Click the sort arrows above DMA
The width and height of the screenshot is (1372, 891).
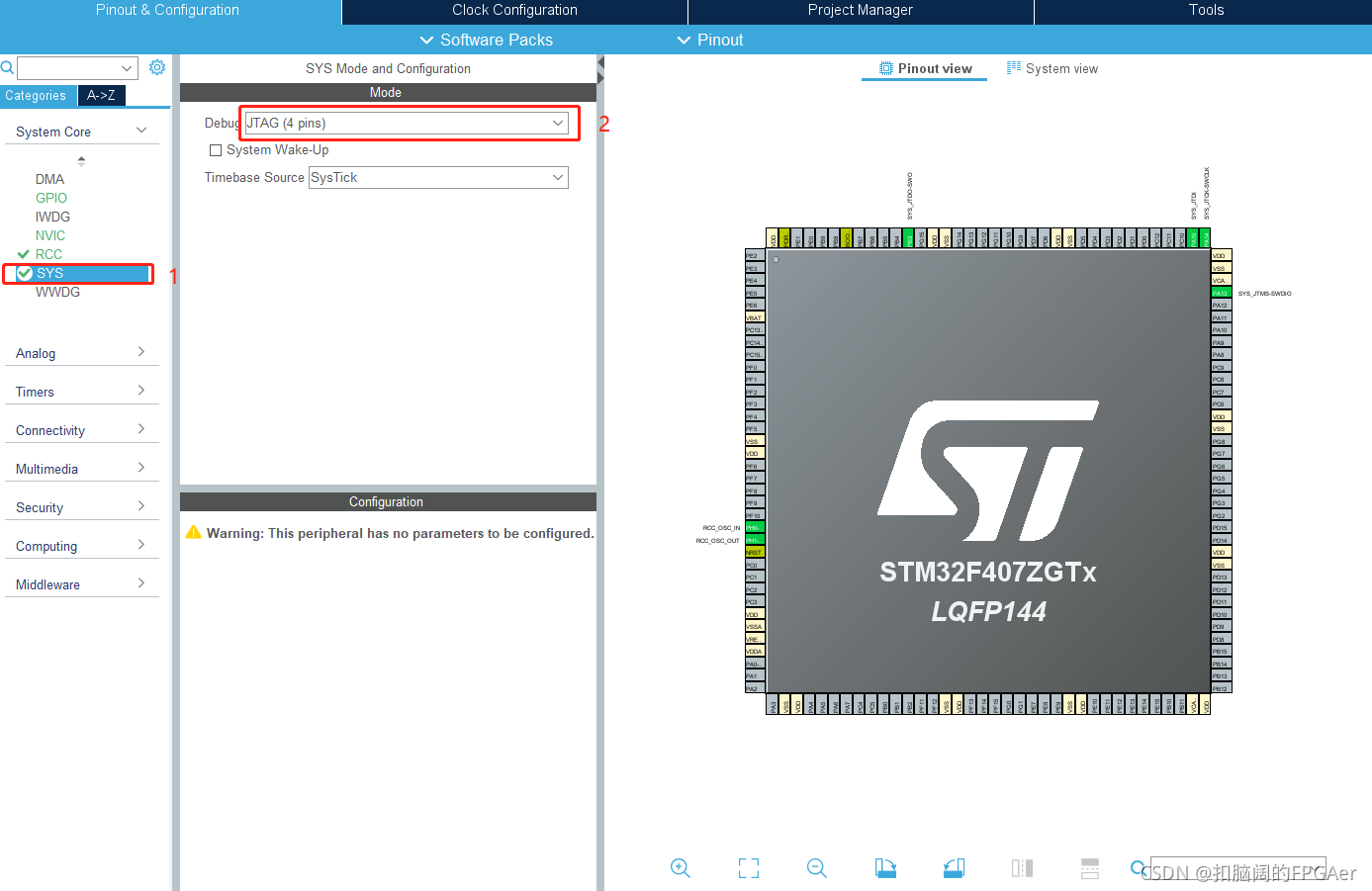pyautogui.click(x=81, y=160)
